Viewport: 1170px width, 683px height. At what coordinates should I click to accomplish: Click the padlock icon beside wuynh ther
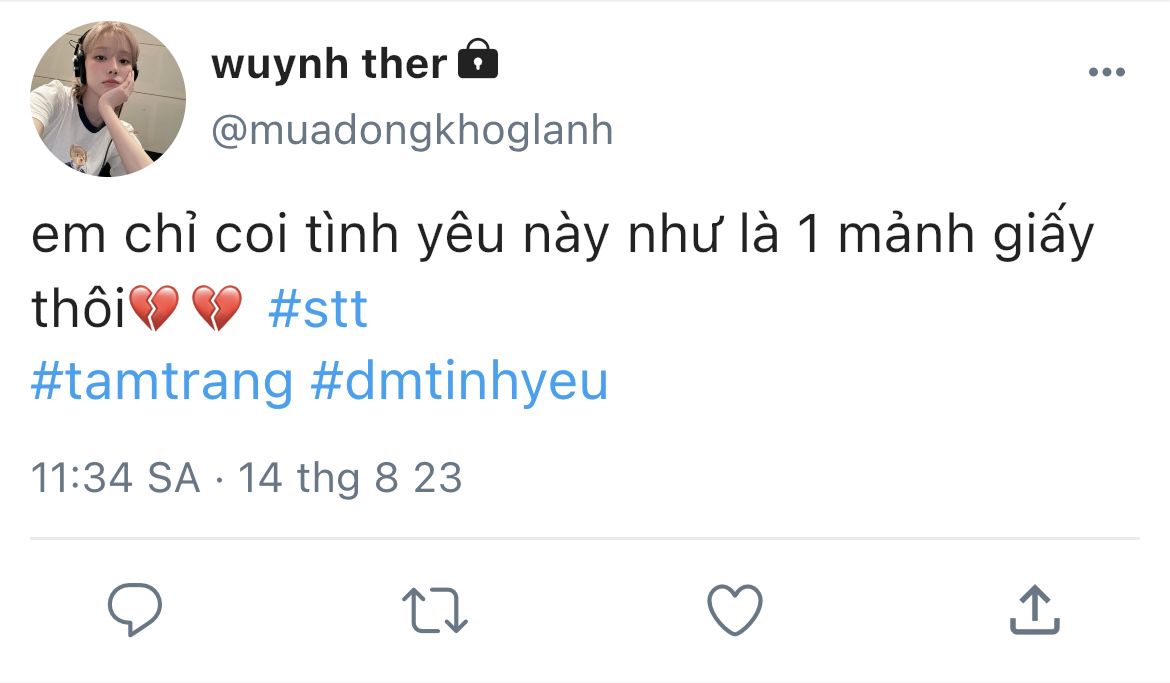tap(477, 61)
